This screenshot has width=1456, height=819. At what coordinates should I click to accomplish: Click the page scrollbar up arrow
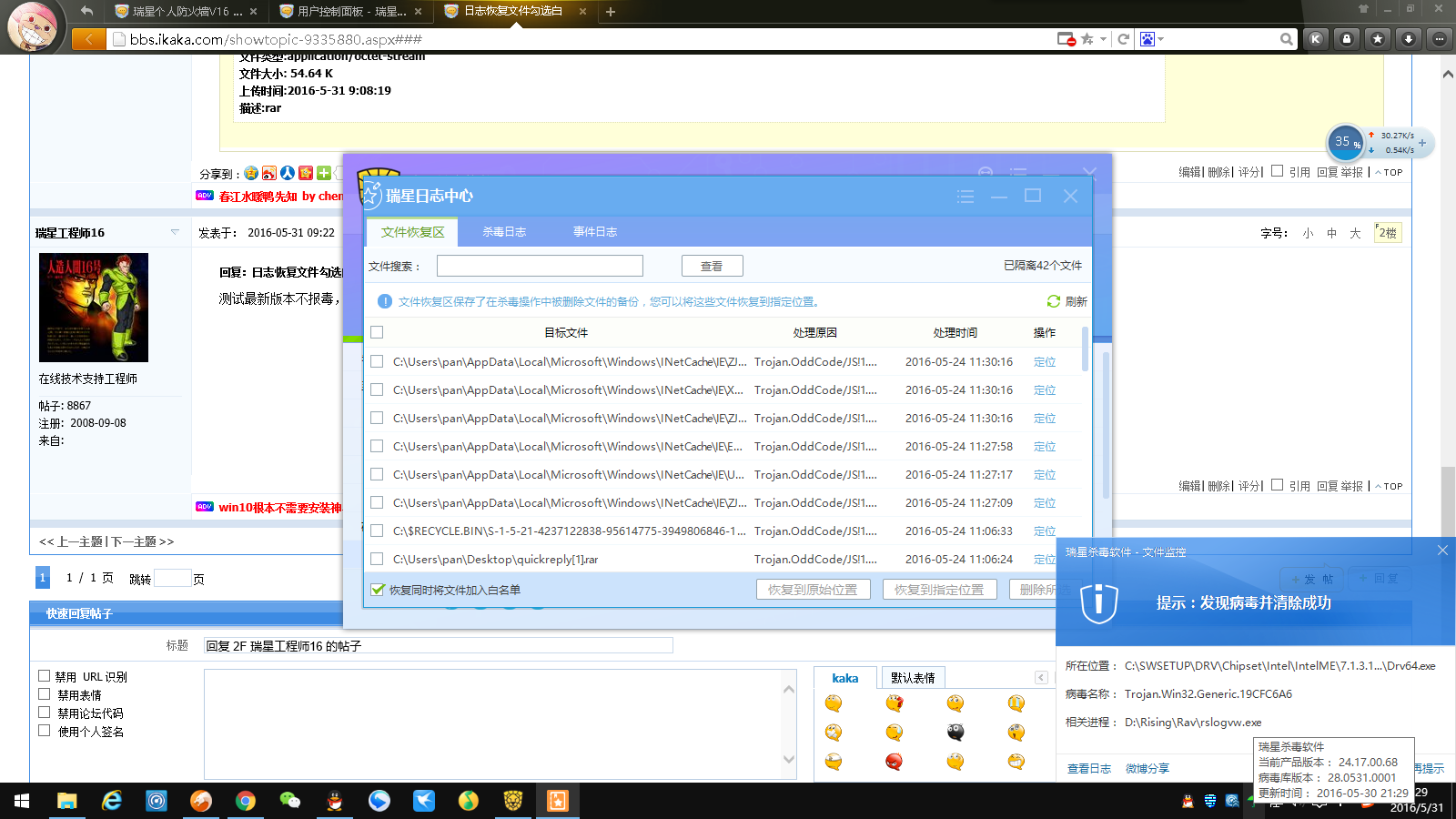pyautogui.click(x=1448, y=75)
